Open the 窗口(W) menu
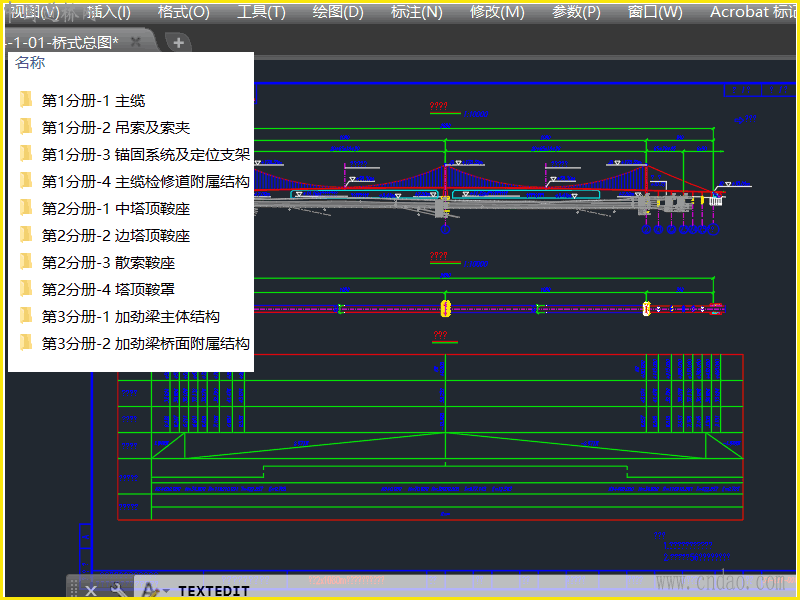This screenshot has width=800, height=600. coord(655,12)
